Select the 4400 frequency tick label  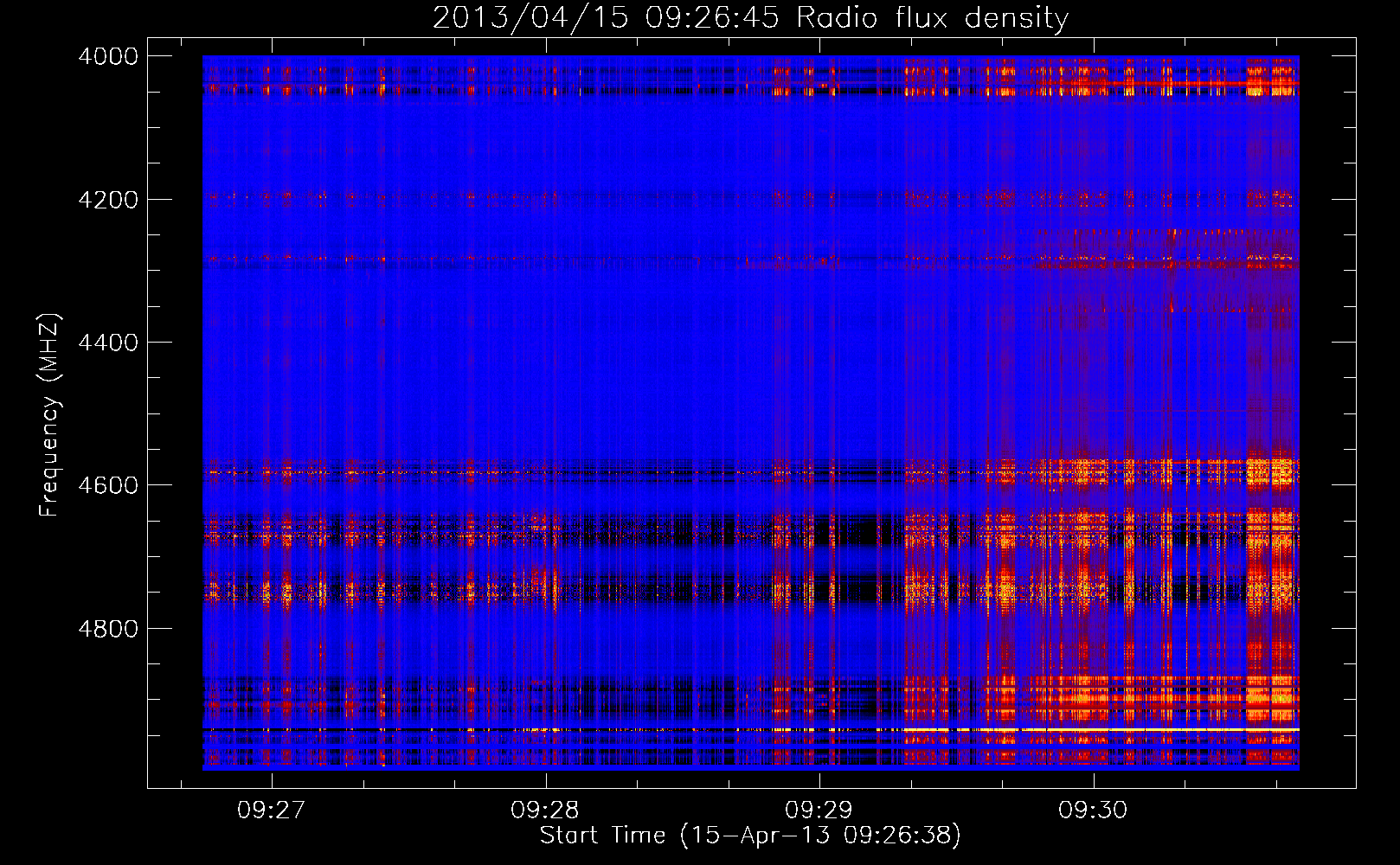[x=108, y=343]
